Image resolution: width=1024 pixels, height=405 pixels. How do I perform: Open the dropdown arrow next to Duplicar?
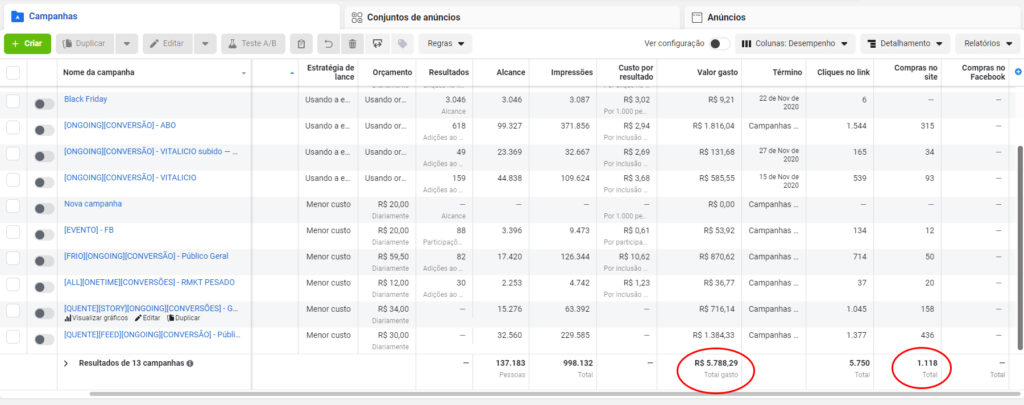tap(127, 44)
